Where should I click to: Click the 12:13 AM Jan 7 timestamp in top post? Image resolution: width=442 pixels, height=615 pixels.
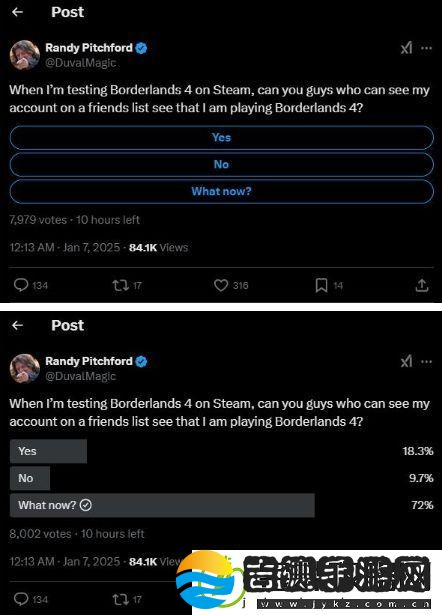65,247
